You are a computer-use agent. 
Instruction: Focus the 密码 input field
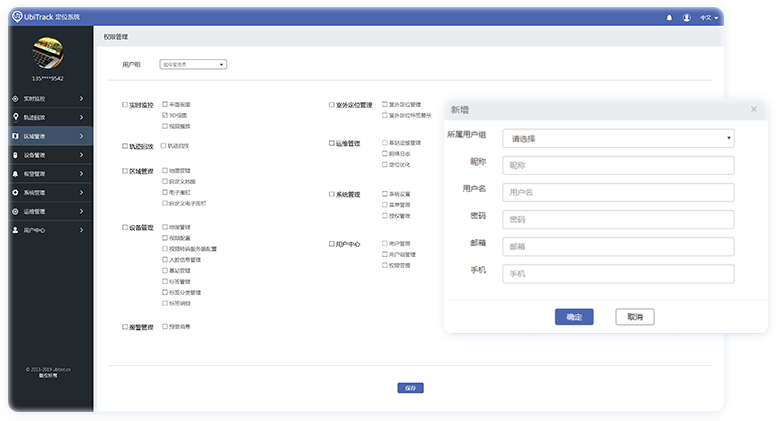point(618,220)
